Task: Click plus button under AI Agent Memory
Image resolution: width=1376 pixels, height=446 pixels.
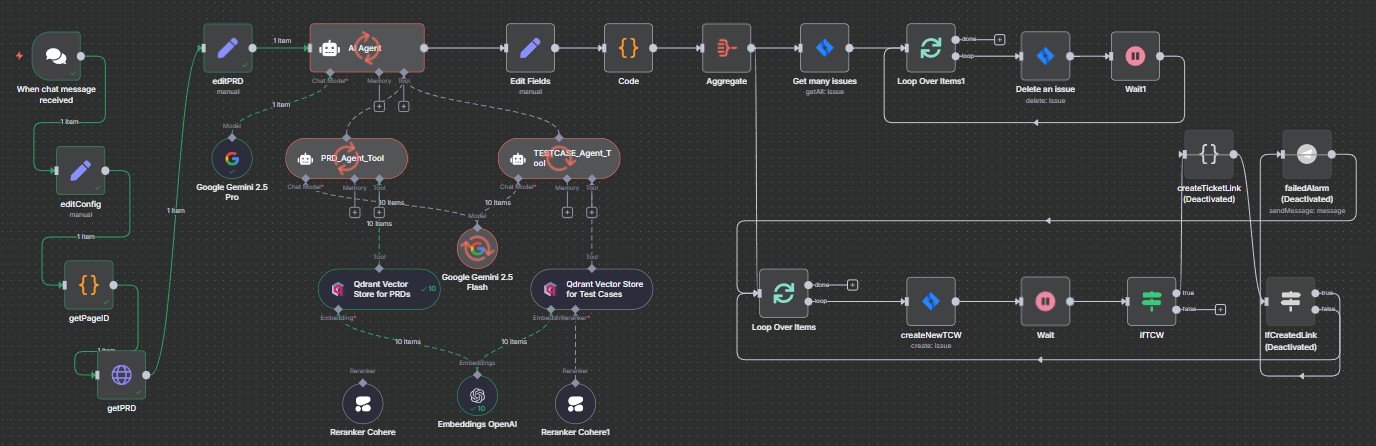Action: pyautogui.click(x=381, y=105)
